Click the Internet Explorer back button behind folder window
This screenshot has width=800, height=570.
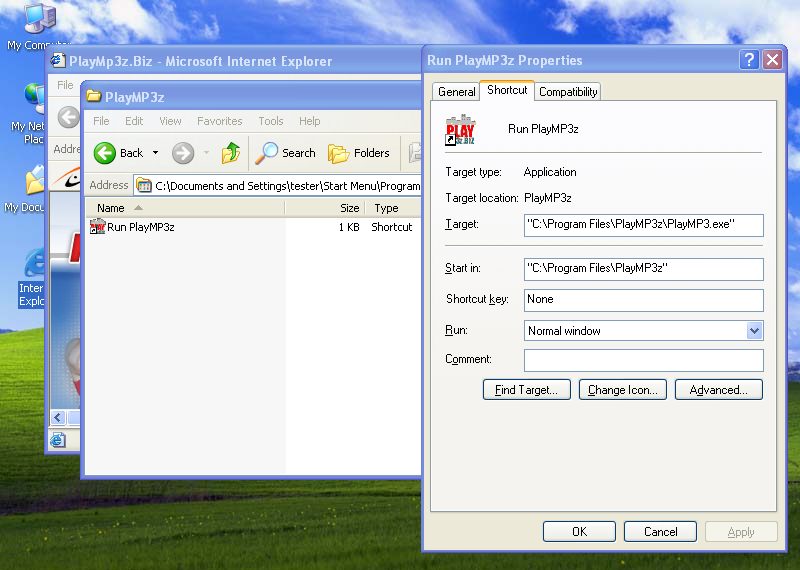(x=68, y=117)
